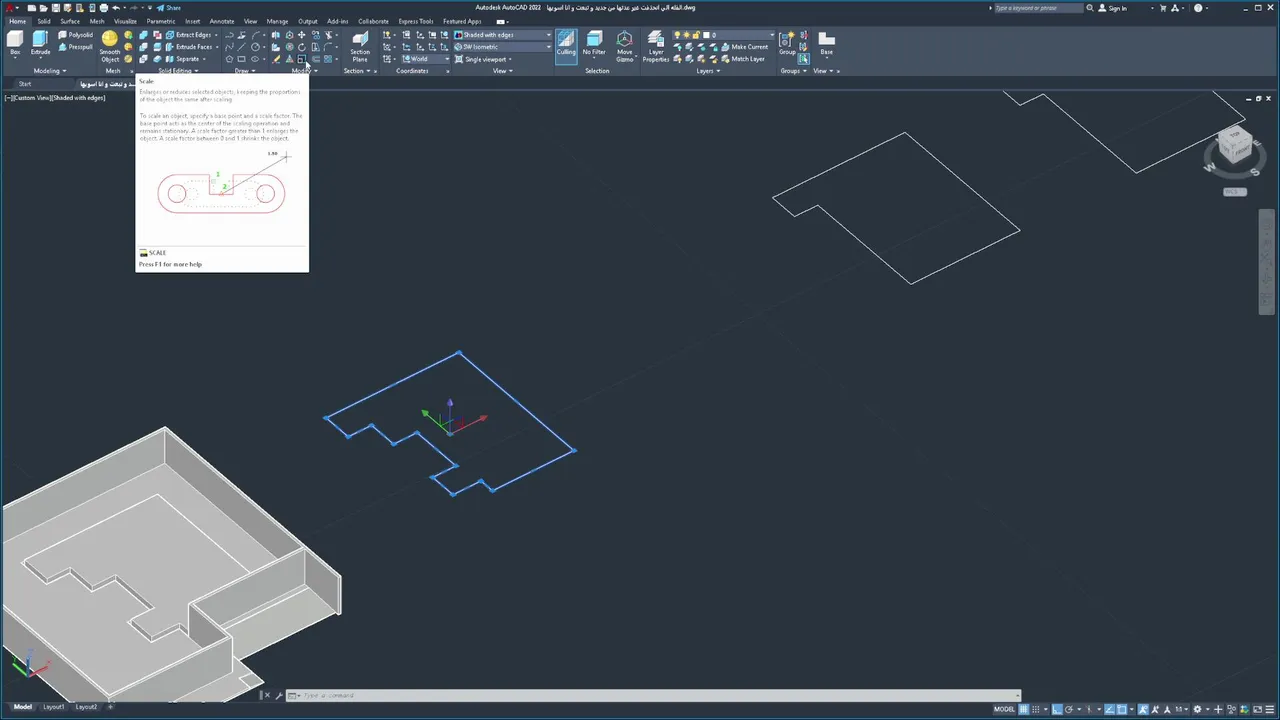
Task: Click the Make Current layer button
Action: 743,47
